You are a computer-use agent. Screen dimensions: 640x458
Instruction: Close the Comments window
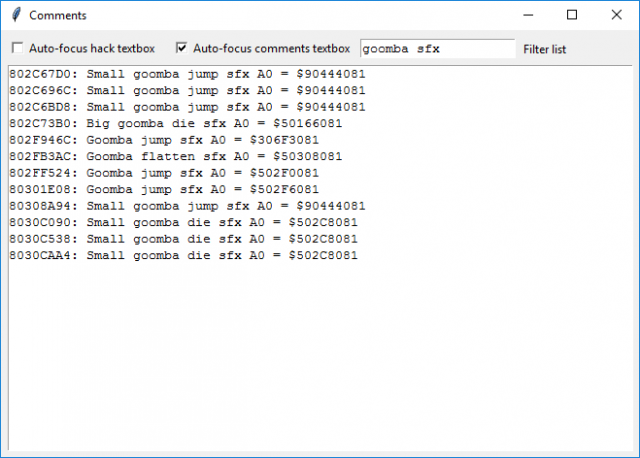point(616,15)
